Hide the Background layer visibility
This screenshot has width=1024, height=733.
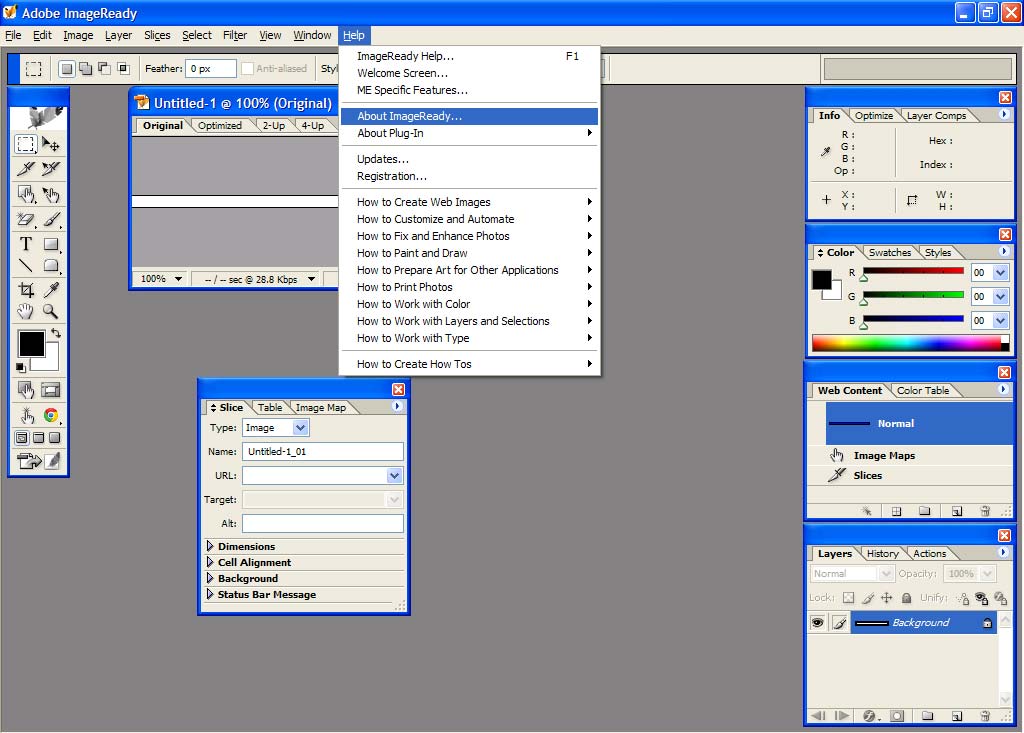818,623
